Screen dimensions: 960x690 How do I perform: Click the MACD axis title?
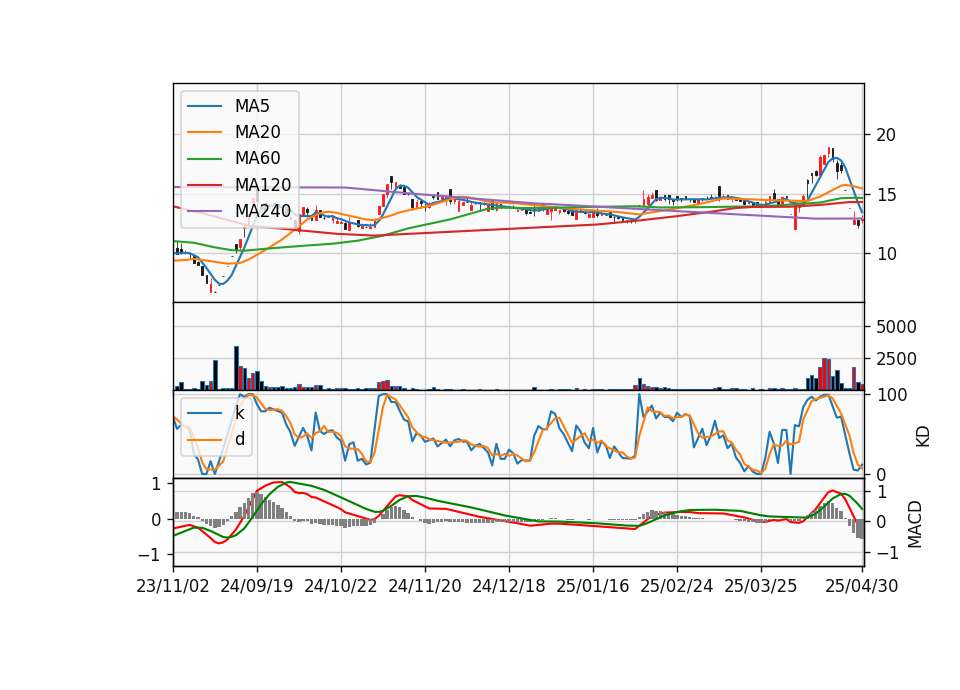point(915,524)
